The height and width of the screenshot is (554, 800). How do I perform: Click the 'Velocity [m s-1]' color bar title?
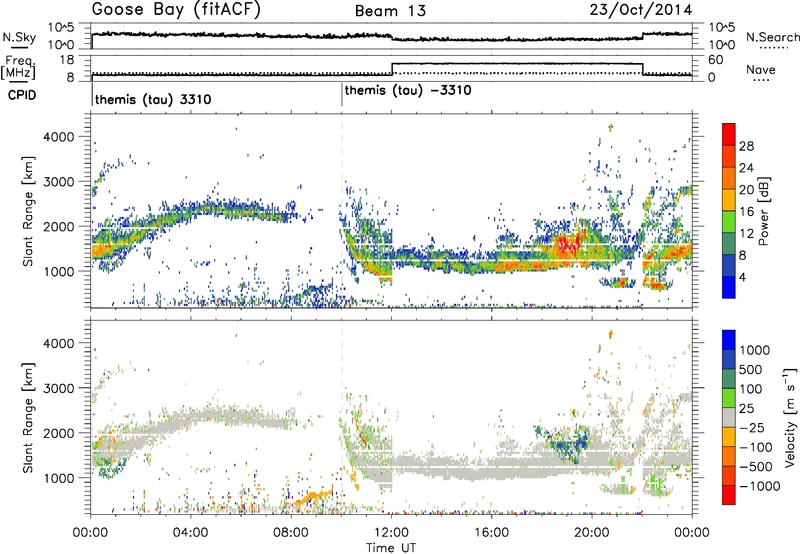[x=790, y=417]
